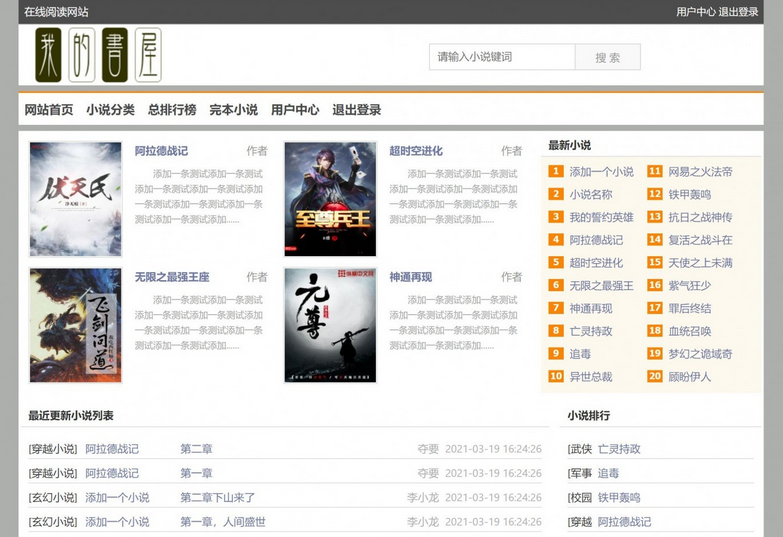Open 阿拉德战记 in the 小说排行 list

pos(625,522)
